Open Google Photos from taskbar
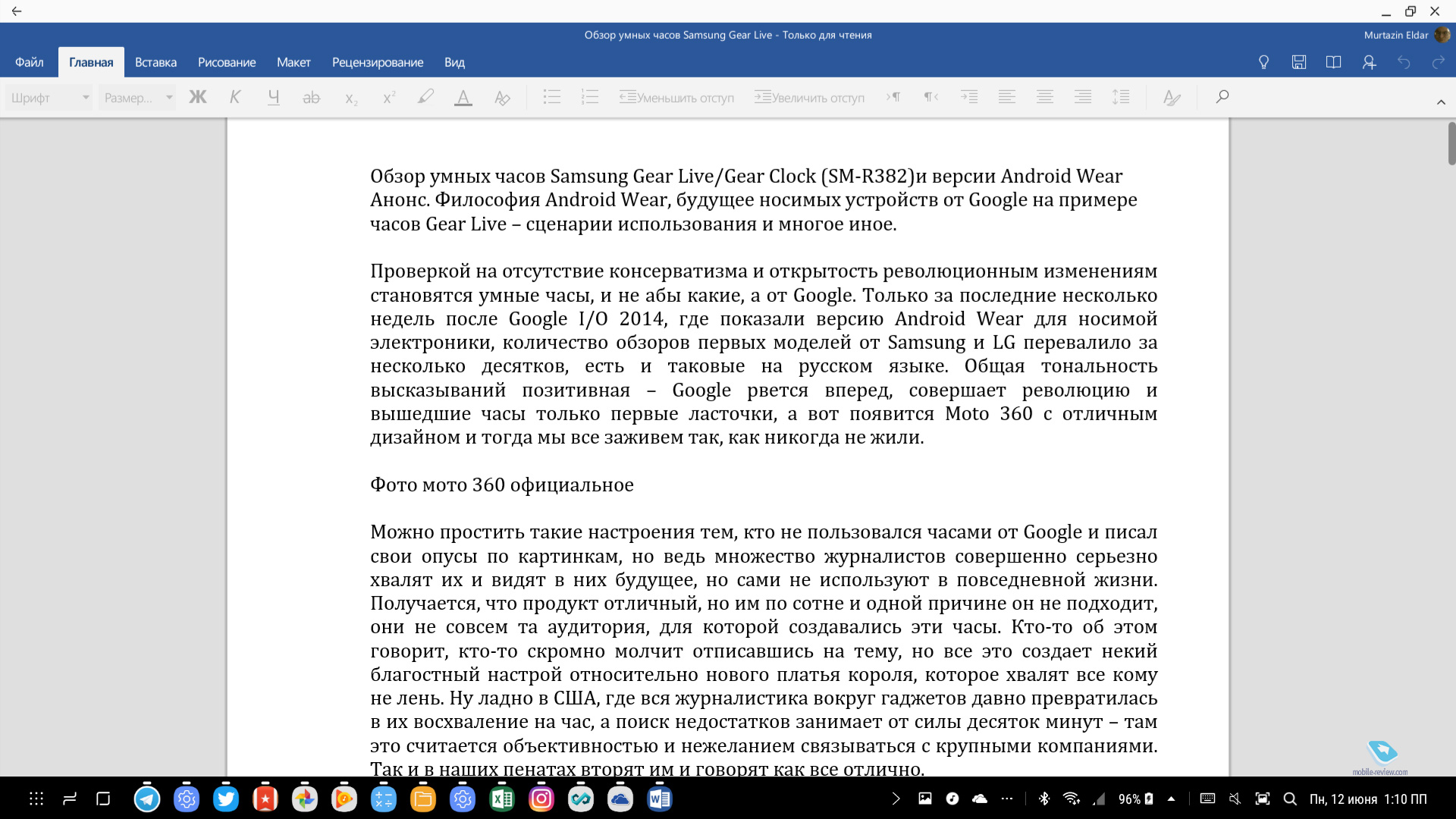 tap(305, 799)
